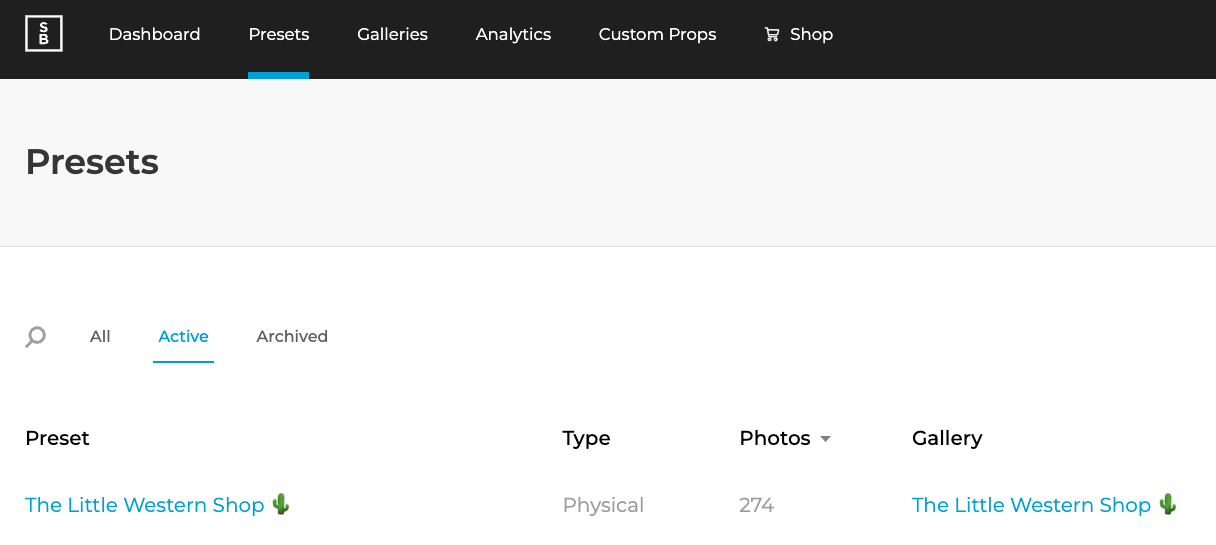Select the Active filter tab

183,337
